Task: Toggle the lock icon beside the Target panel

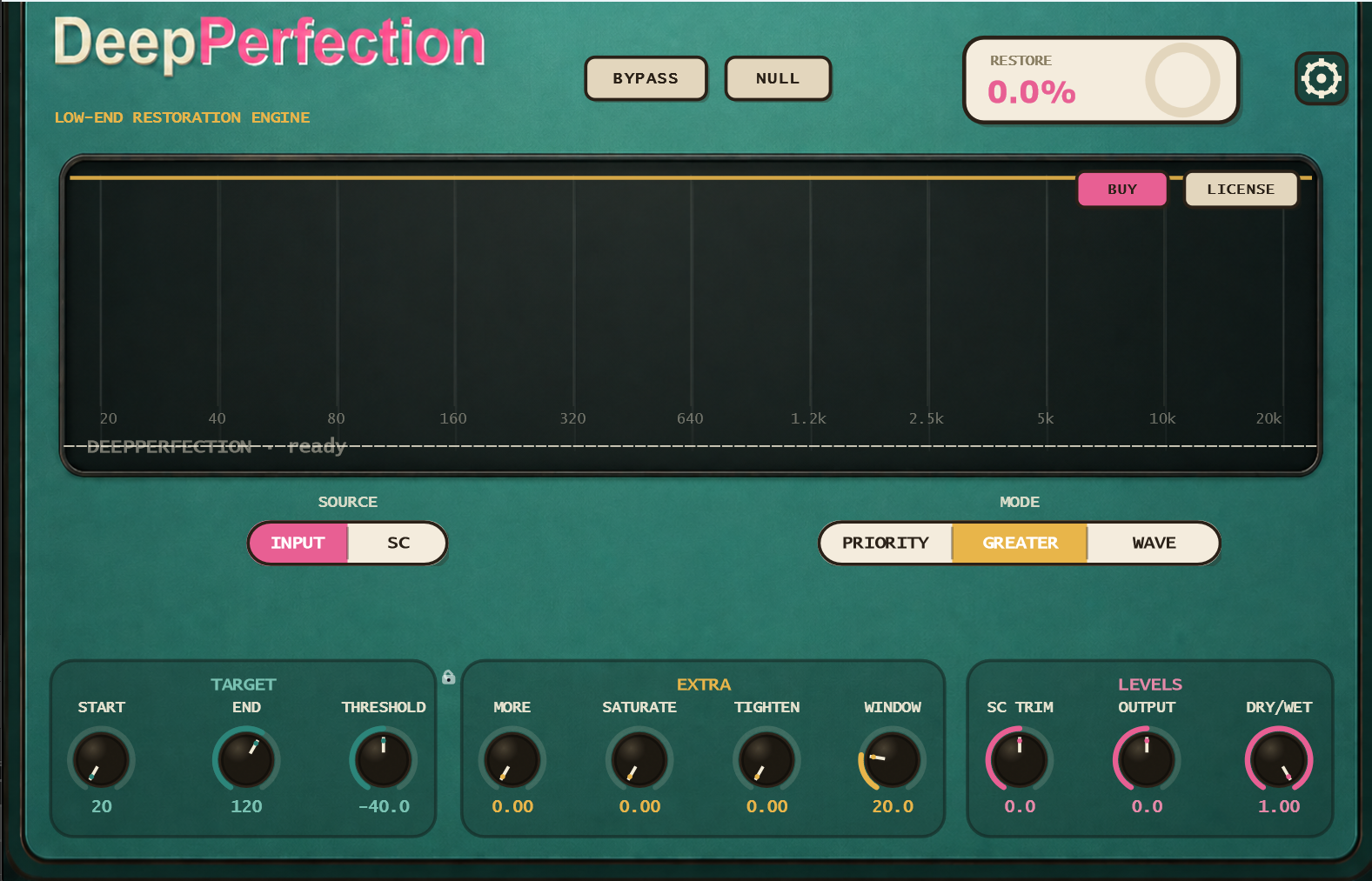Action: pos(449,677)
